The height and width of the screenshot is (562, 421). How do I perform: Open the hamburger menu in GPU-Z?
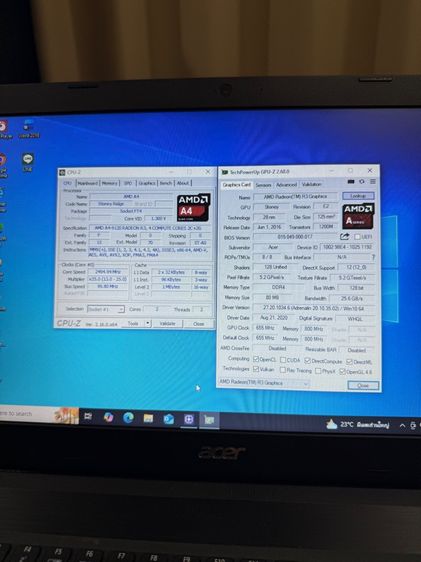coord(373,182)
